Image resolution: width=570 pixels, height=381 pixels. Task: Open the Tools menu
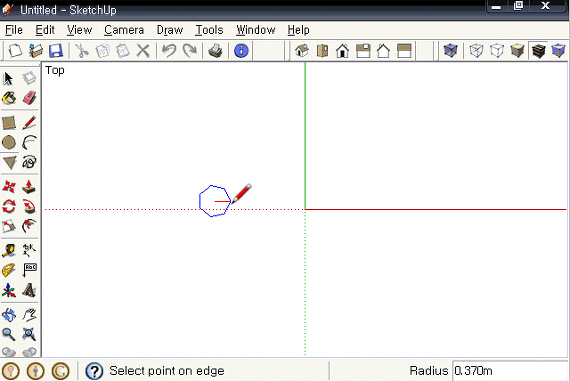209,30
